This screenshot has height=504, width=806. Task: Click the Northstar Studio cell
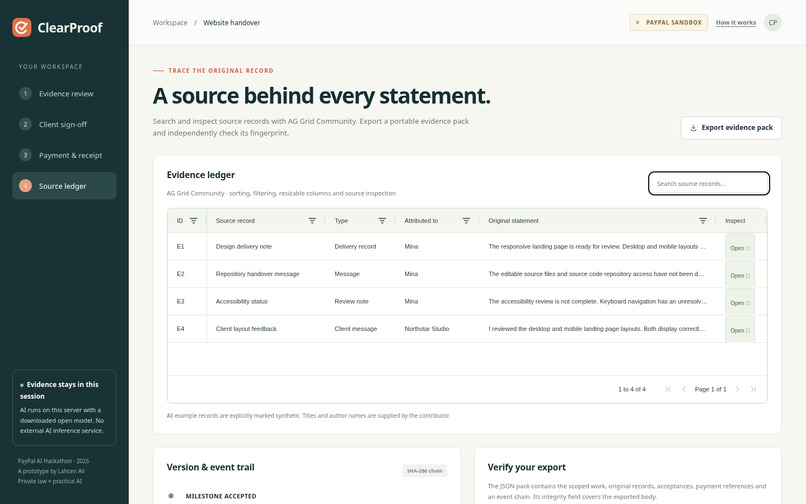(437, 329)
